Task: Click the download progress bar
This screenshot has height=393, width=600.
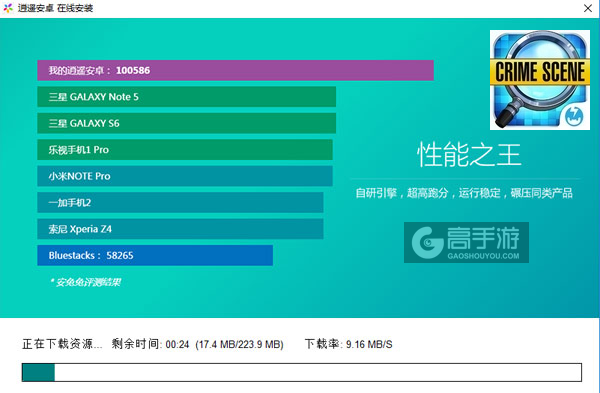Action: [x=302, y=372]
